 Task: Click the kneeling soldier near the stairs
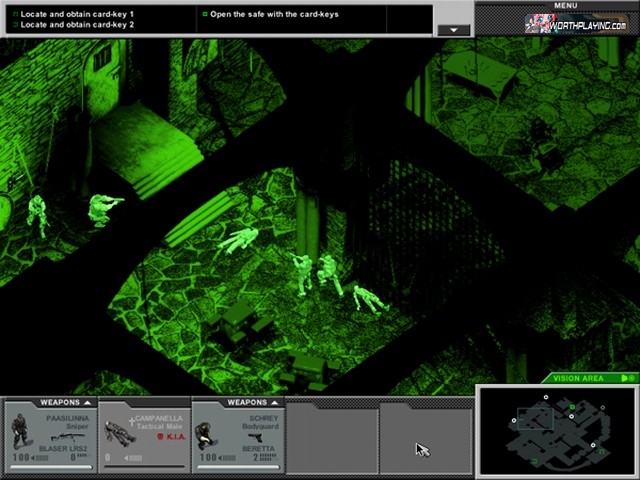(102, 209)
